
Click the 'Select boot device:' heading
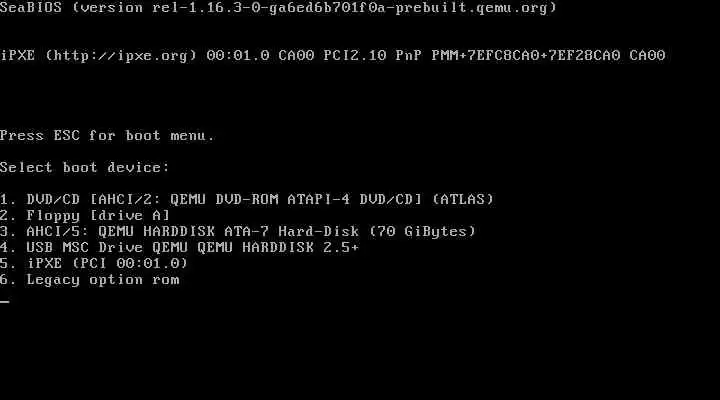pyautogui.click(x=85, y=167)
